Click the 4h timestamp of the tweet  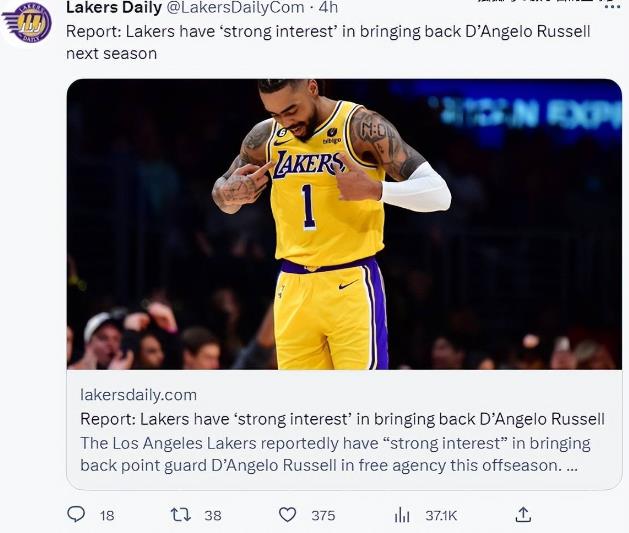tap(329, 8)
